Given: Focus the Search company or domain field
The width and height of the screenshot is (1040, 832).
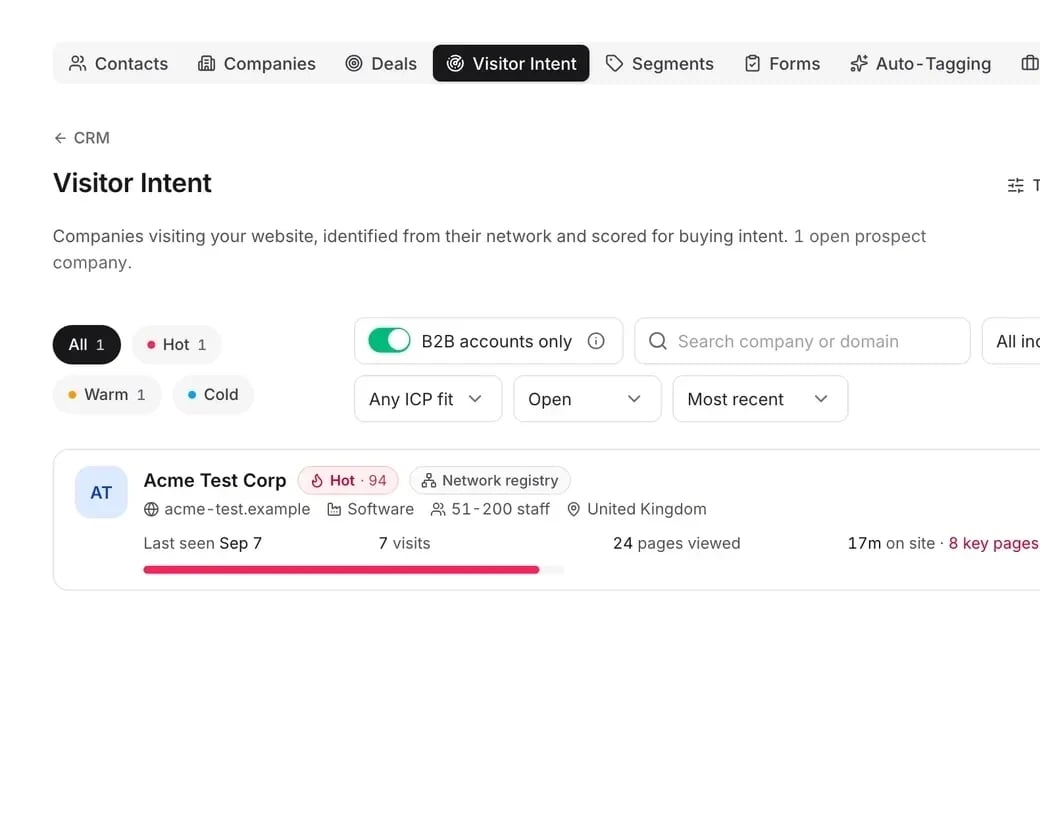Looking at the screenshot, I should (x=802, y=341).
